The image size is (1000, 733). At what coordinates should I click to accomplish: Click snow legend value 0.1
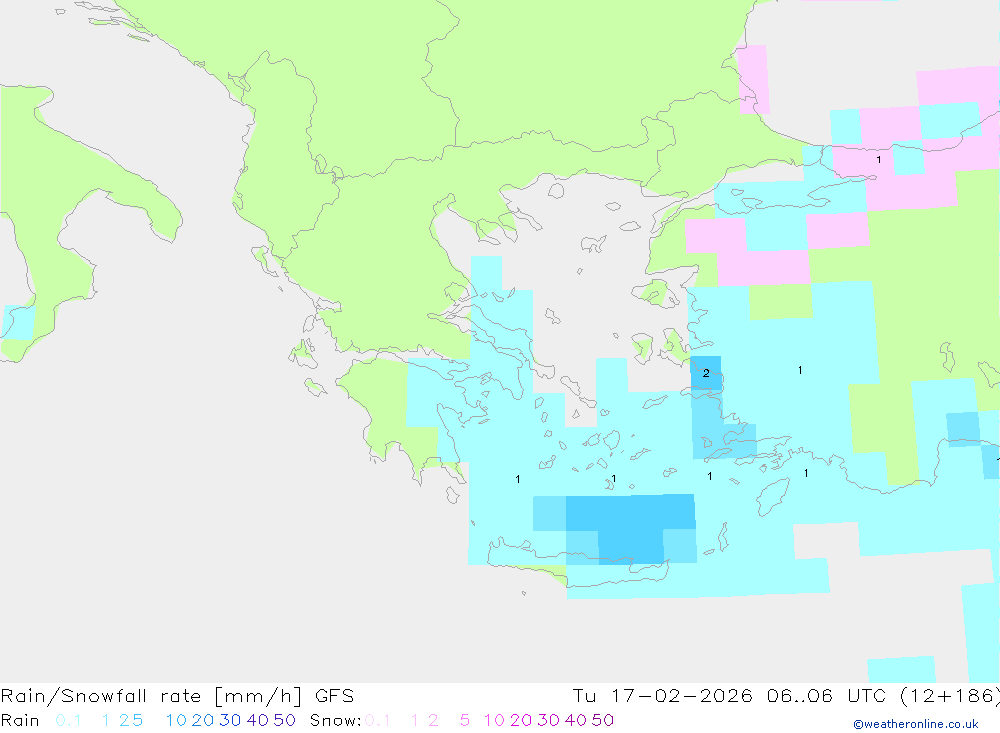coord(378,720)
